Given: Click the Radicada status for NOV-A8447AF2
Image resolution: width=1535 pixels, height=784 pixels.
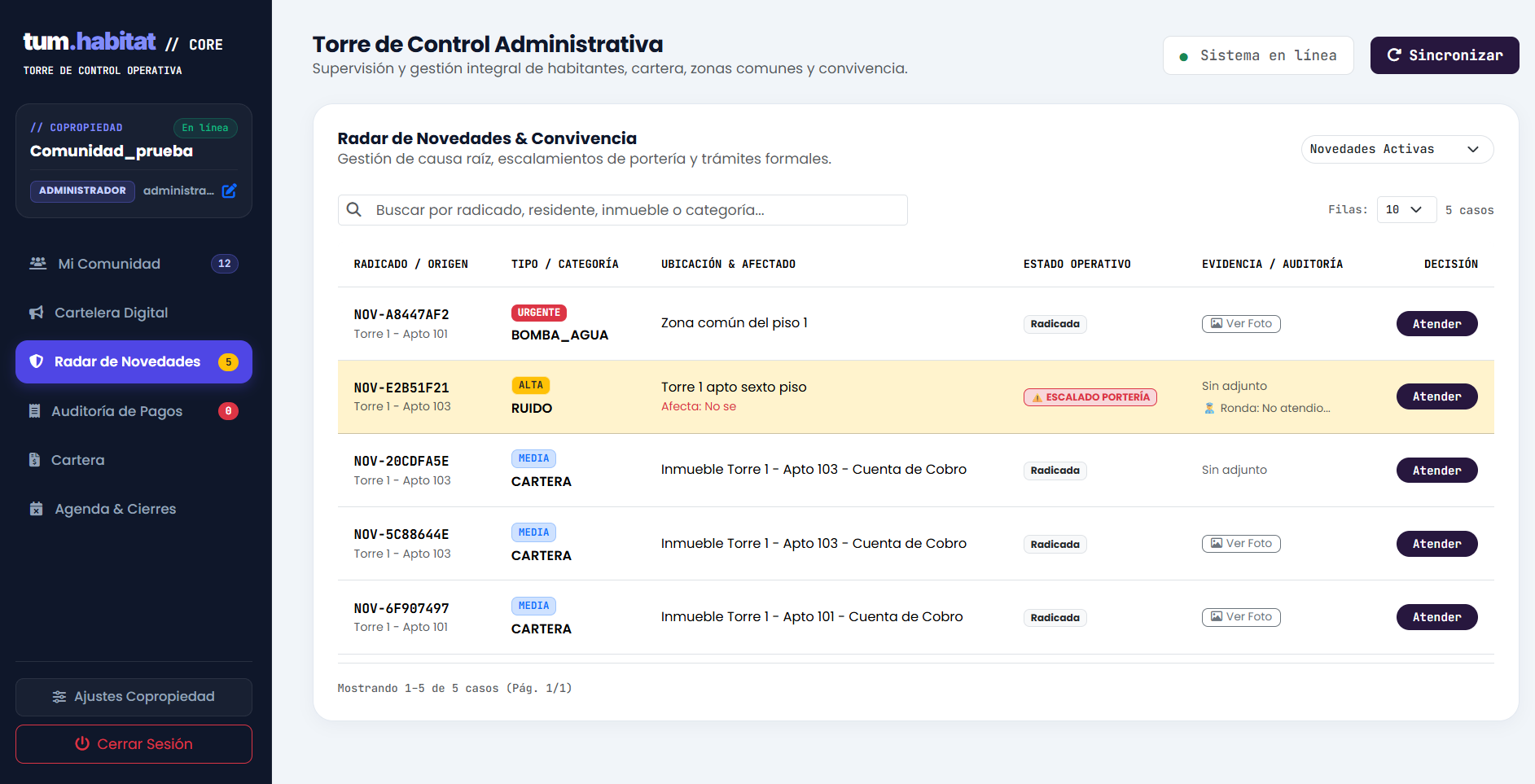Looking at the screenshot, I should pyautogui.click(x=1055, y=324).
